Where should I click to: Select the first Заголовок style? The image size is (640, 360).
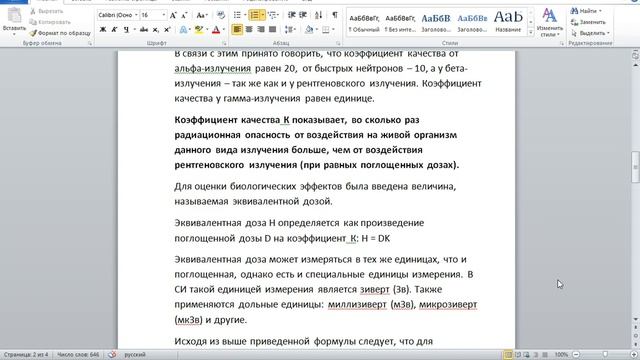click(436, 22)
